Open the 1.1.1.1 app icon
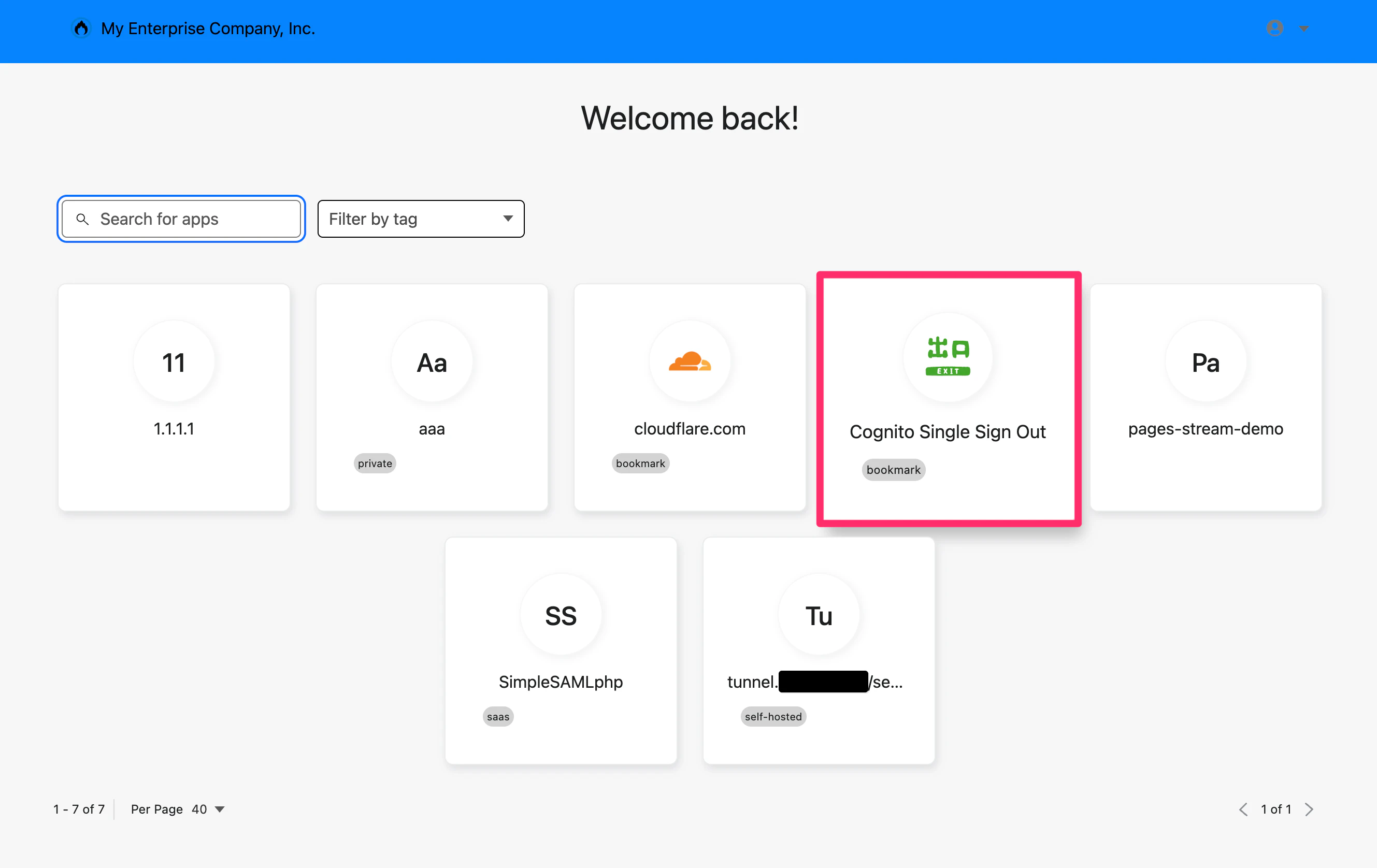This screenshot has width=1377, height=868. 174,362
